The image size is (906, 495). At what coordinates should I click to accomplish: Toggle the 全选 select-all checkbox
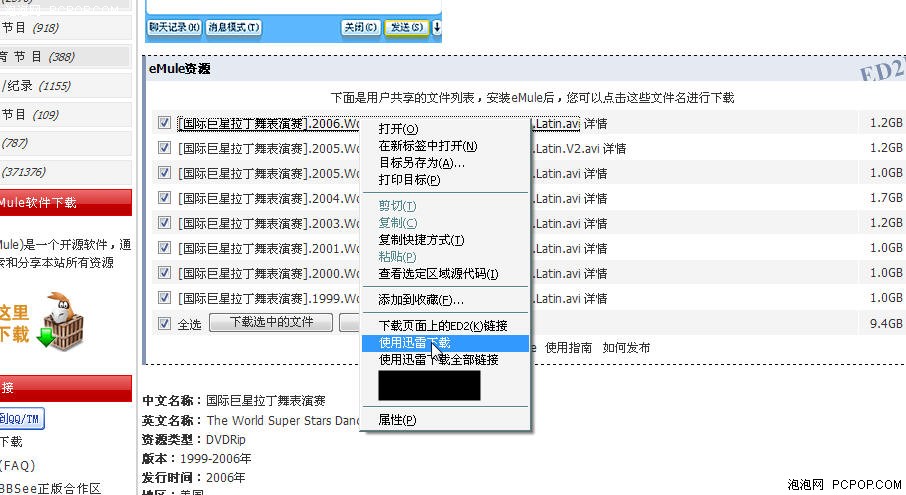pos(164,323)
